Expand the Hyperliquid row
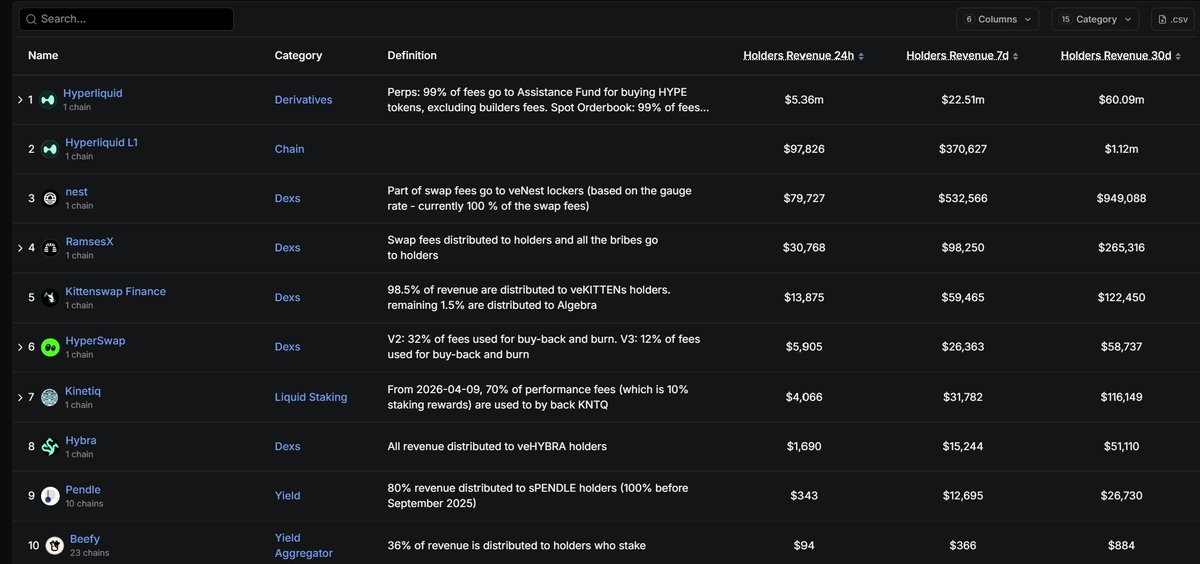Viewport: 1200px width, 564px height. click(x=20, y=100)
